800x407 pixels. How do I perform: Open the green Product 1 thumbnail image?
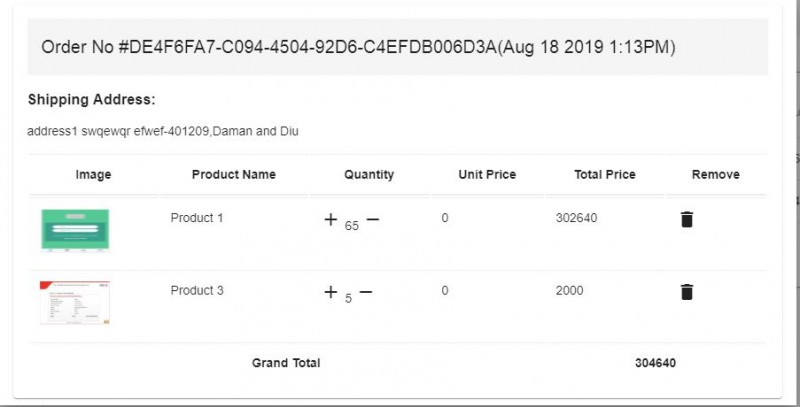coord(75,230)
